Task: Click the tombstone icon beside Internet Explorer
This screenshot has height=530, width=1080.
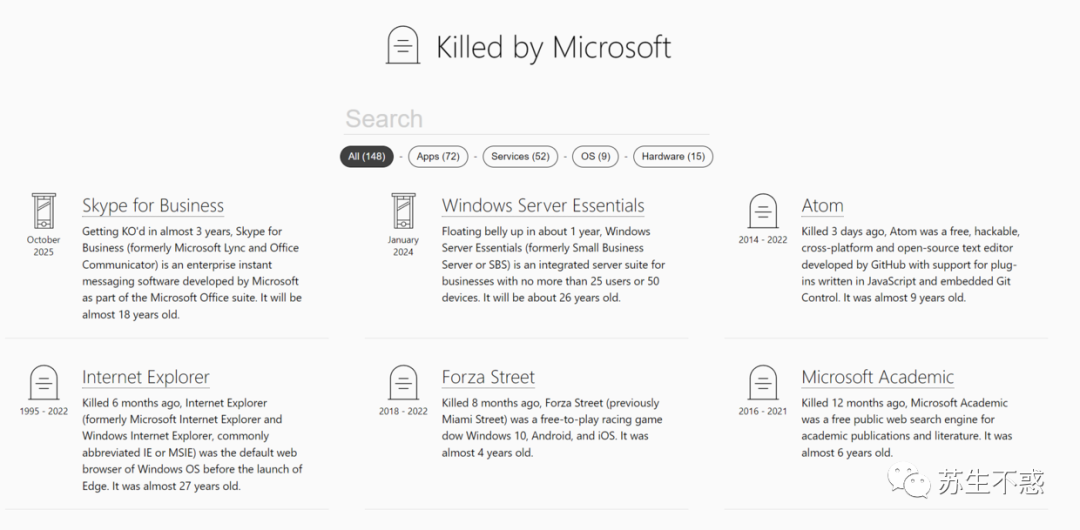Action: 43,383
